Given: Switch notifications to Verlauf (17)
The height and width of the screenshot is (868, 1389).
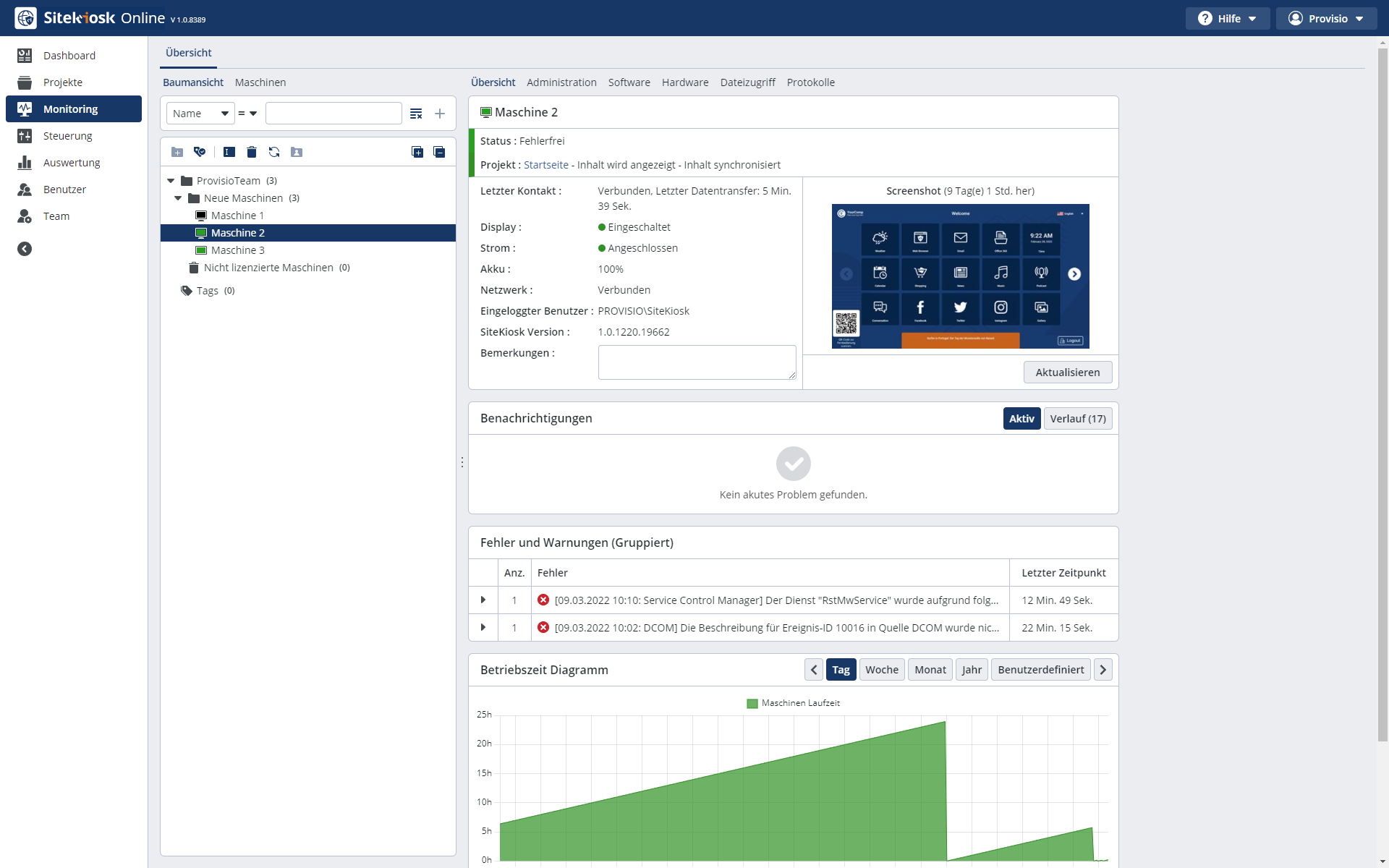Looking at the screenshot, I should [x=1077, y=419].
